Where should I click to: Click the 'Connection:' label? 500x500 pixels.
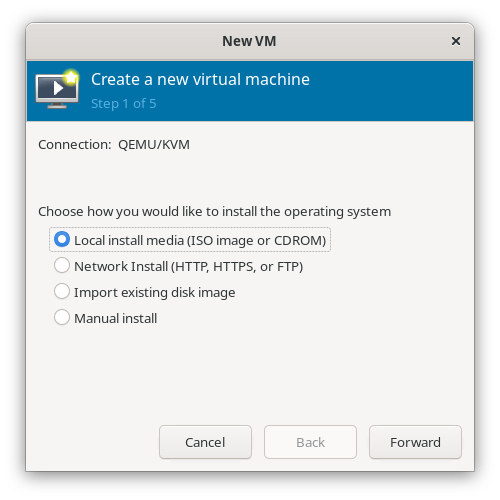click(75, 145)
